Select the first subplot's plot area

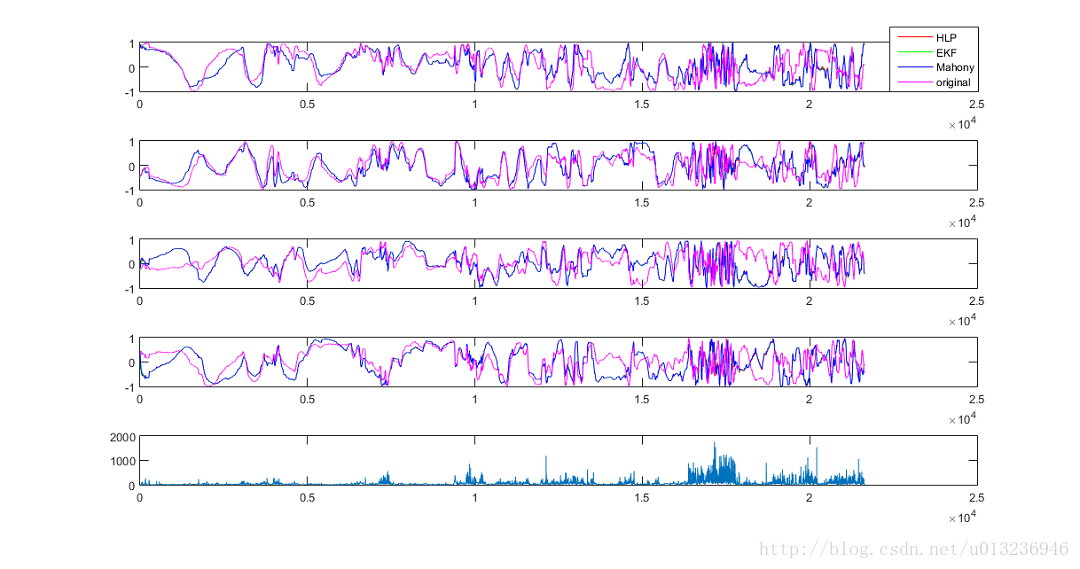tap(558, 67)
